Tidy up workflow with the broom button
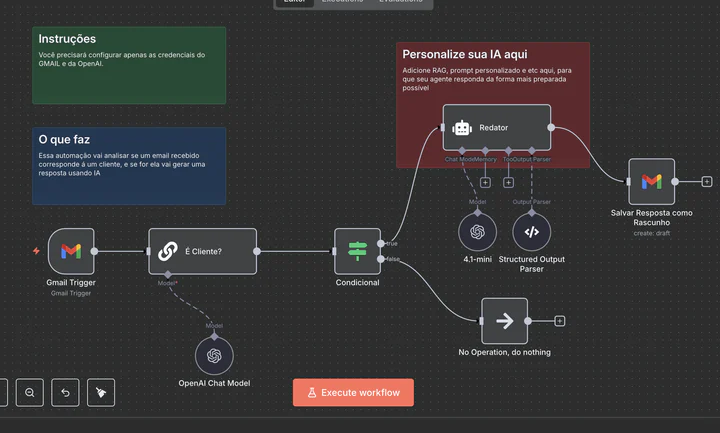 [x=101, y=393]
